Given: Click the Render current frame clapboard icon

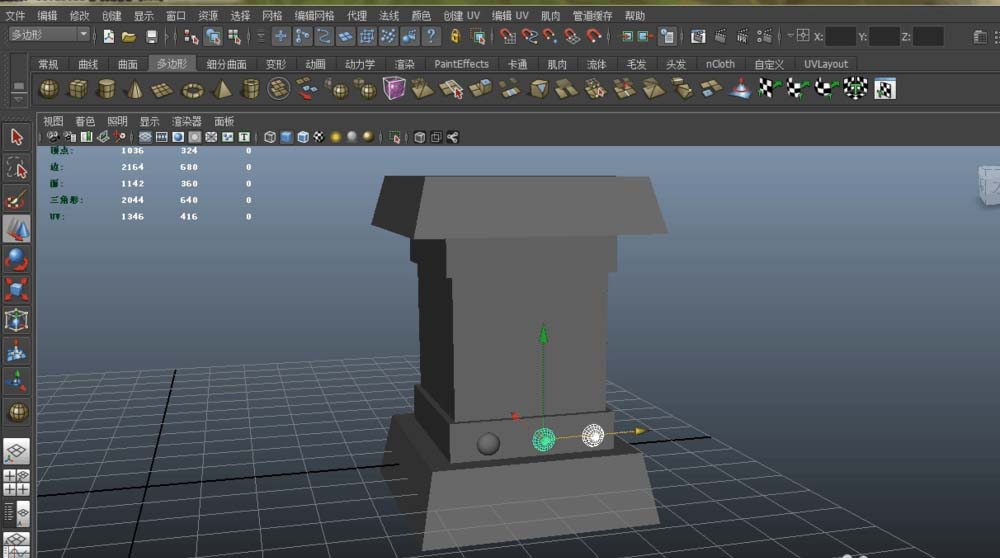Looking at the screenshot, I should coord(720,36).
